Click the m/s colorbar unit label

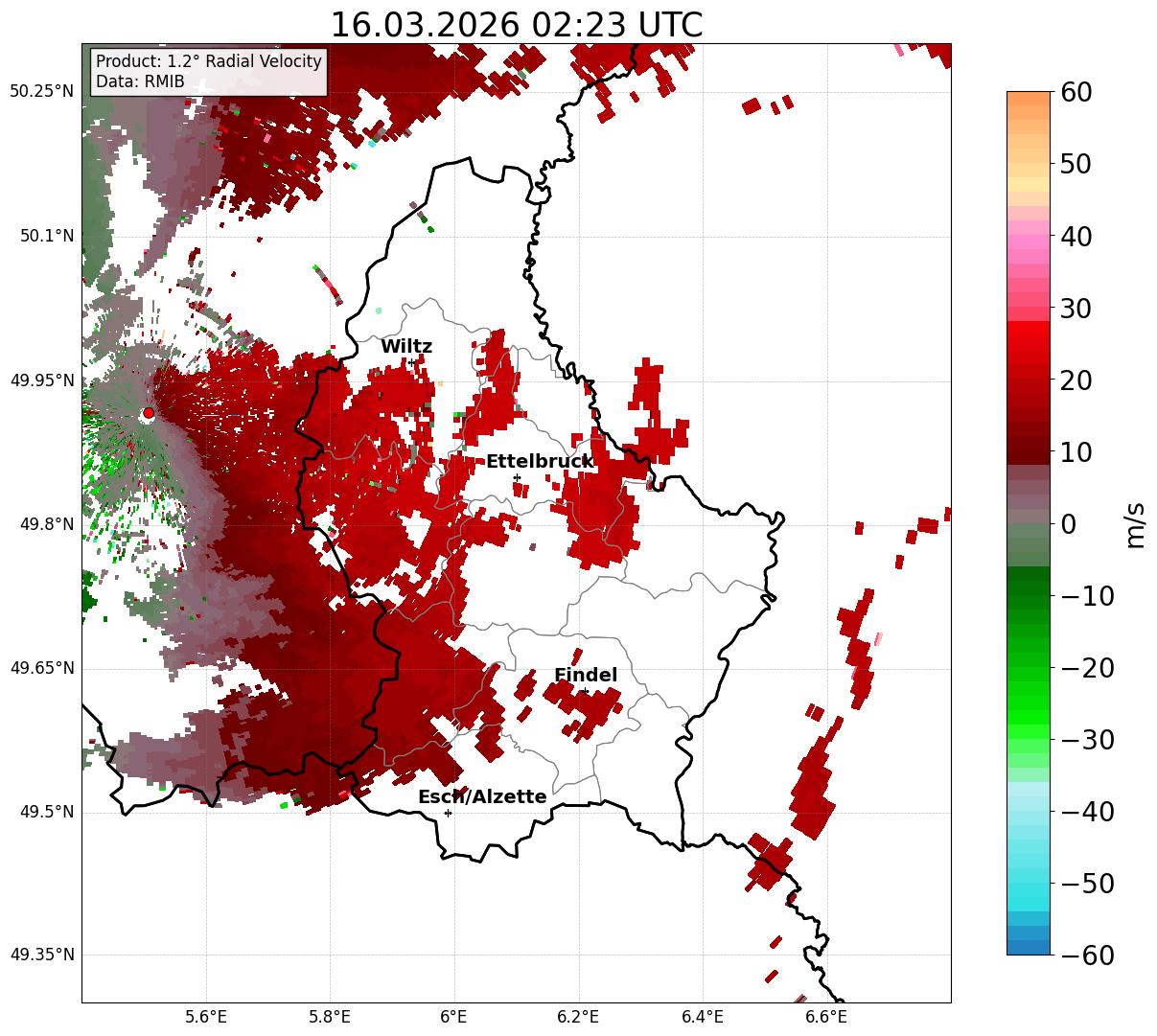[x=1135, y=523]
